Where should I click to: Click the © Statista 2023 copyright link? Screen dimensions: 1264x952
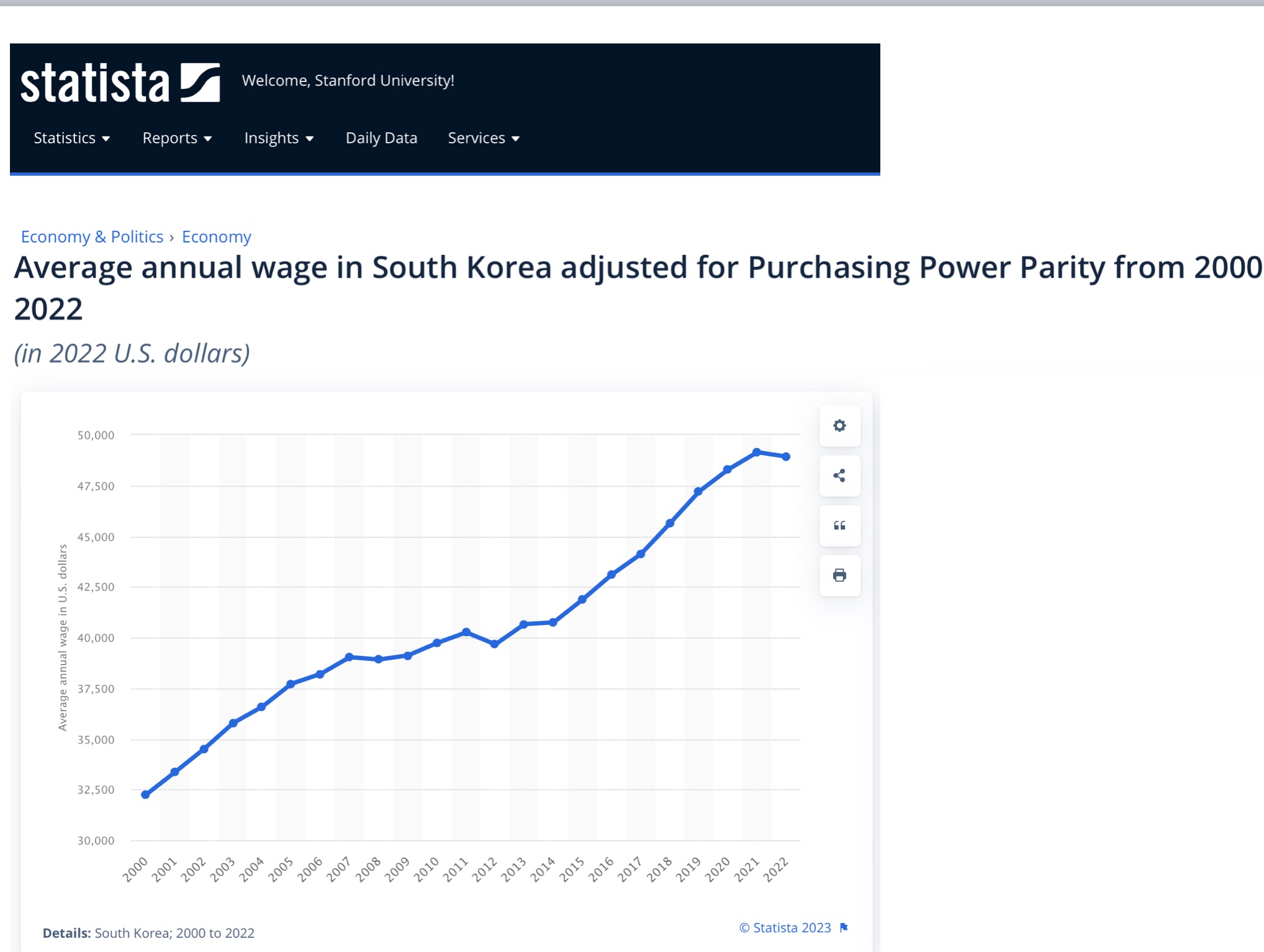click(x=785, y=927)
